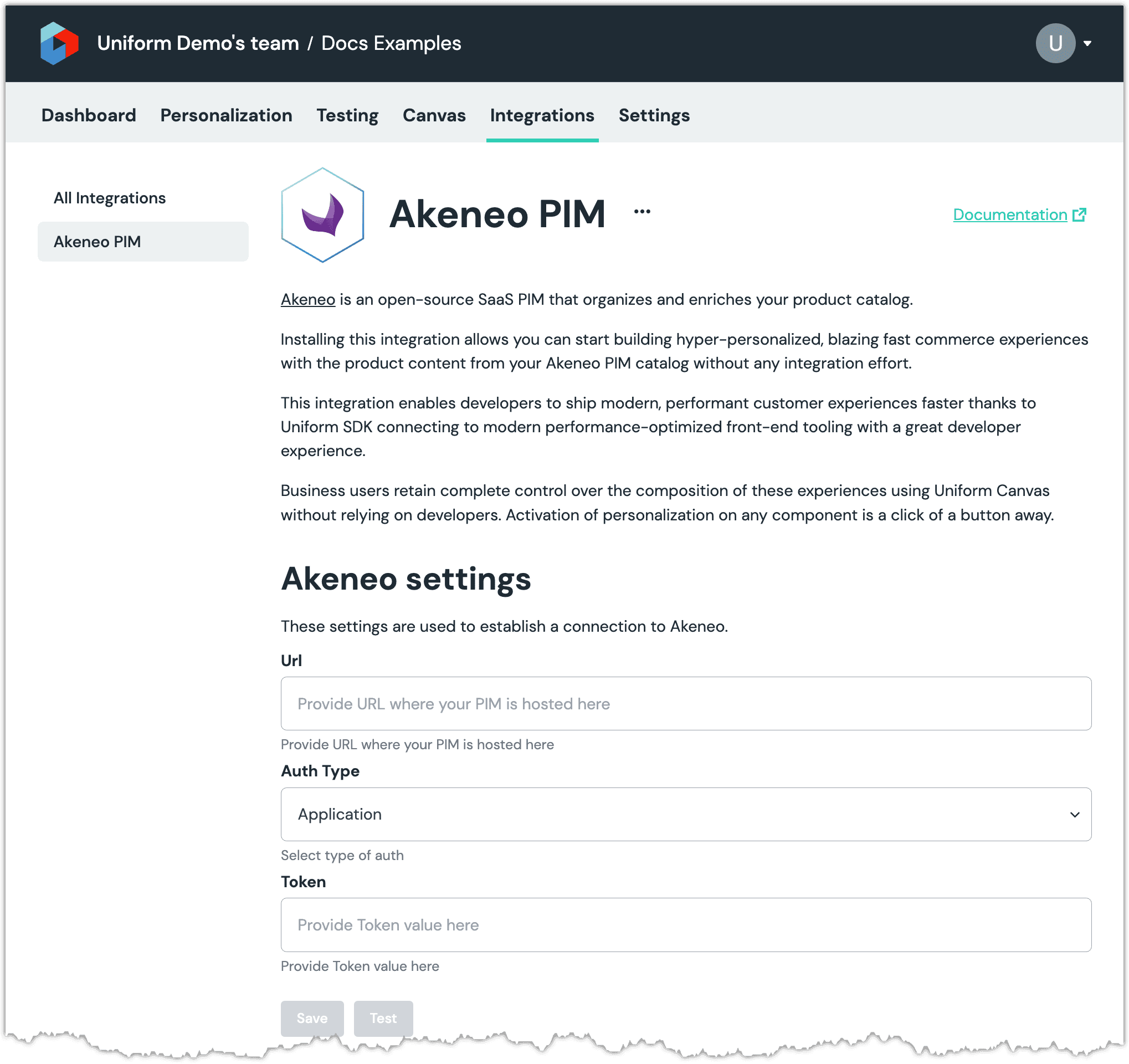The width and height of the screenshot is (1129, 1064).
Task: Select the Integrations tab
Action: (x=542, y=115)
